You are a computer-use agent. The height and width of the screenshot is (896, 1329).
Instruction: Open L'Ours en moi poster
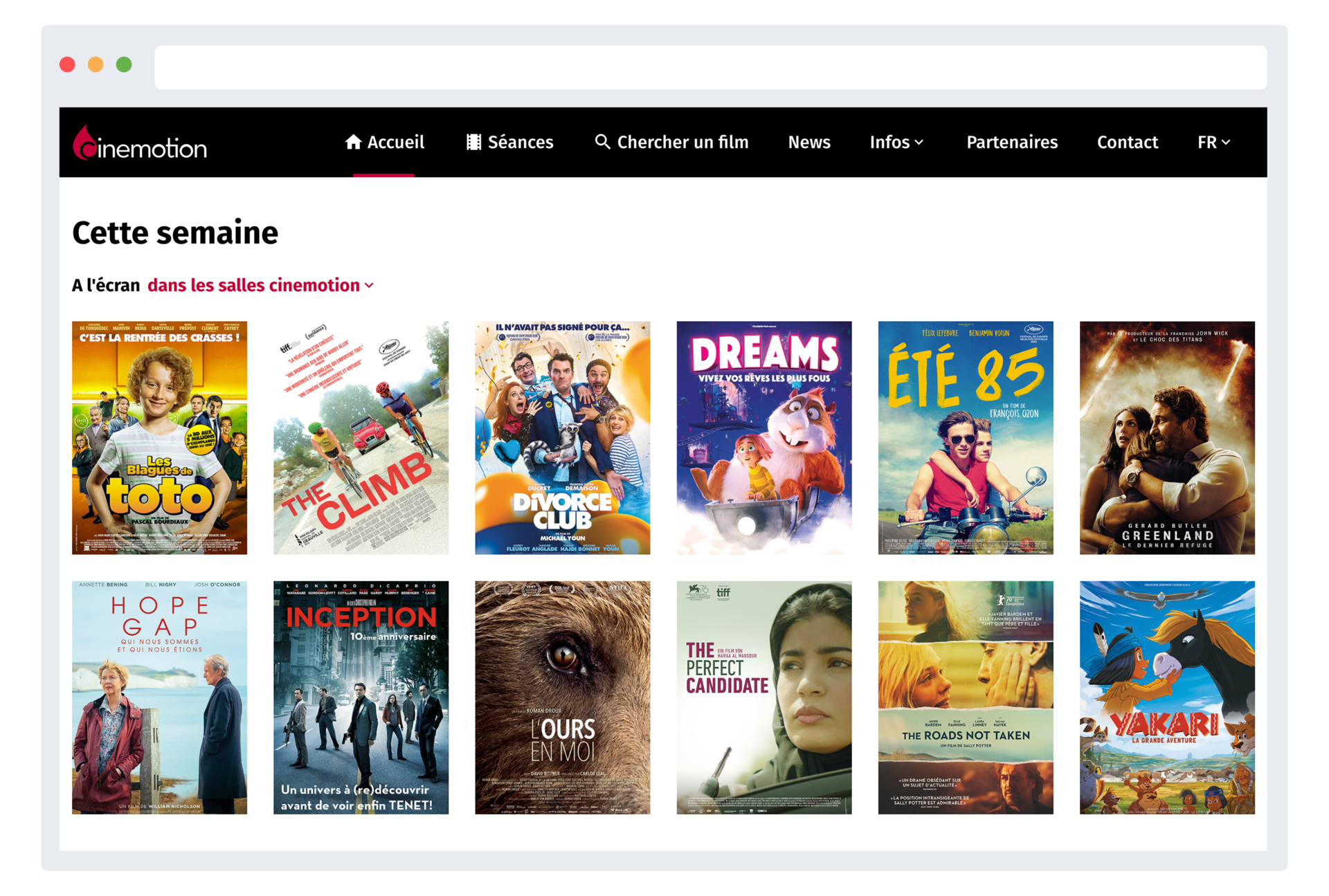tap(562, 697)
